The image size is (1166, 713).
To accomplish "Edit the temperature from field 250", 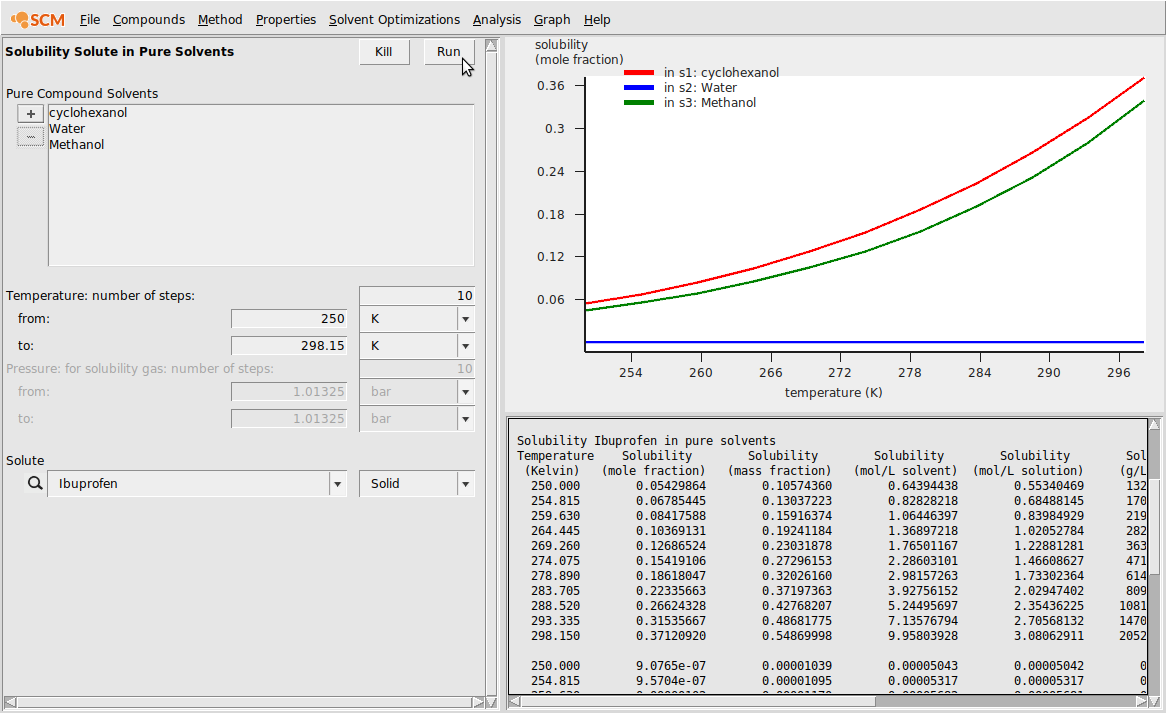I will [289, 319].
